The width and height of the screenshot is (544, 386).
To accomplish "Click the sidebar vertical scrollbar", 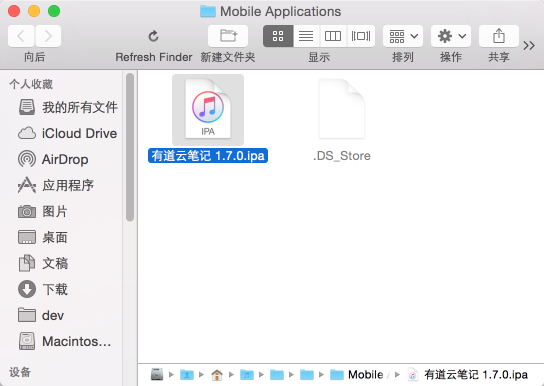I will (130, 147).
